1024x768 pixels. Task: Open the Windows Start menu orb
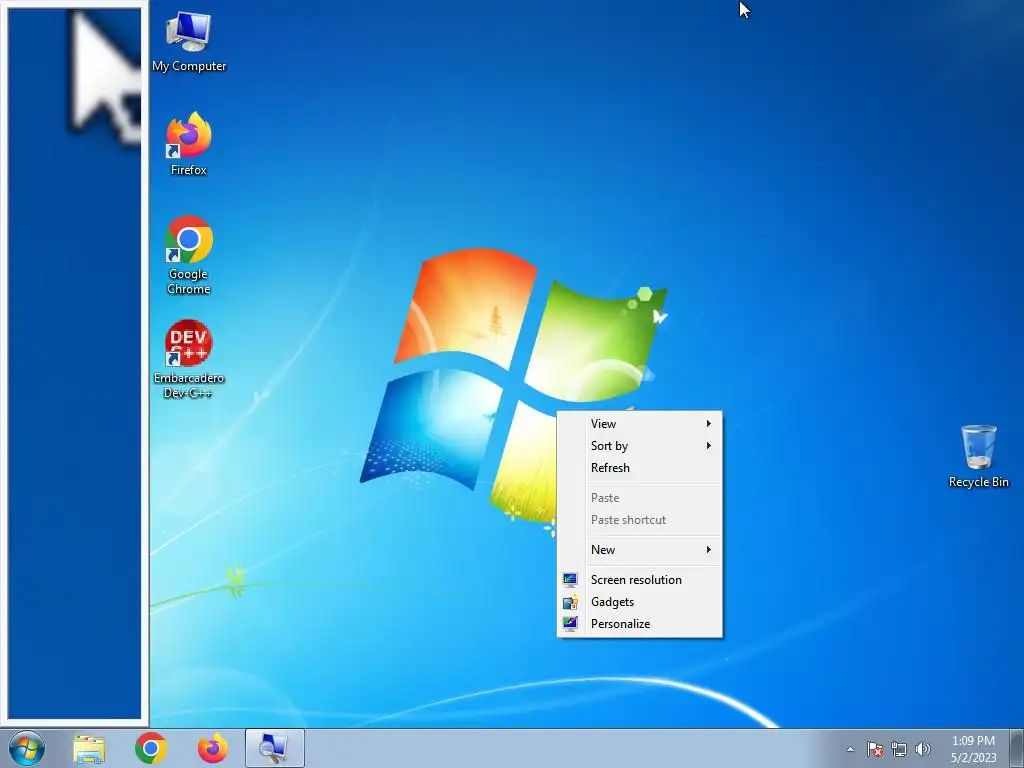tap(27, 748)
